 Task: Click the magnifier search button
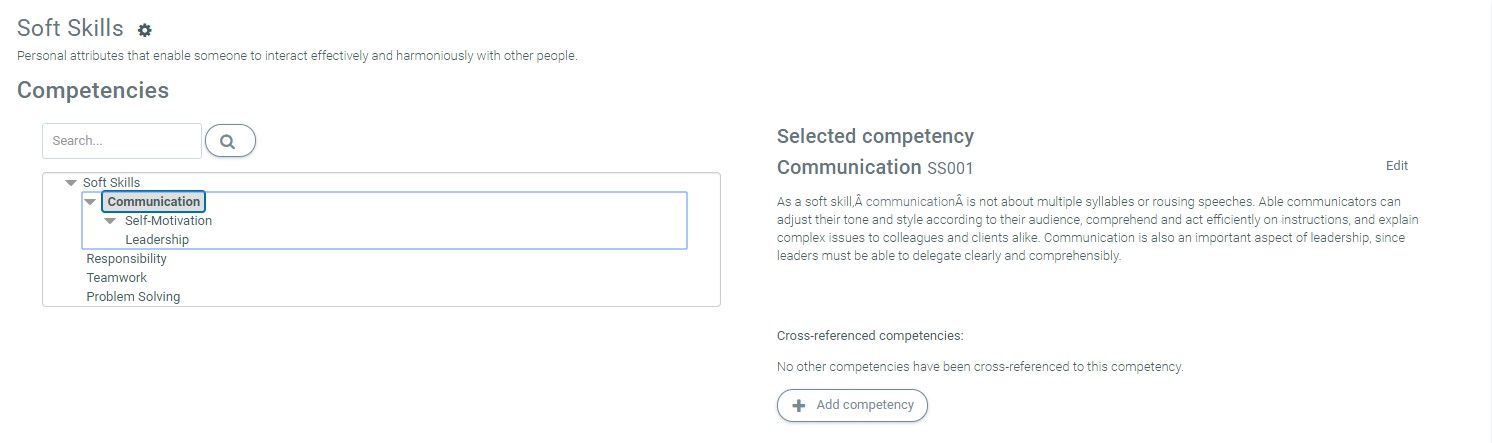point(230,141)
